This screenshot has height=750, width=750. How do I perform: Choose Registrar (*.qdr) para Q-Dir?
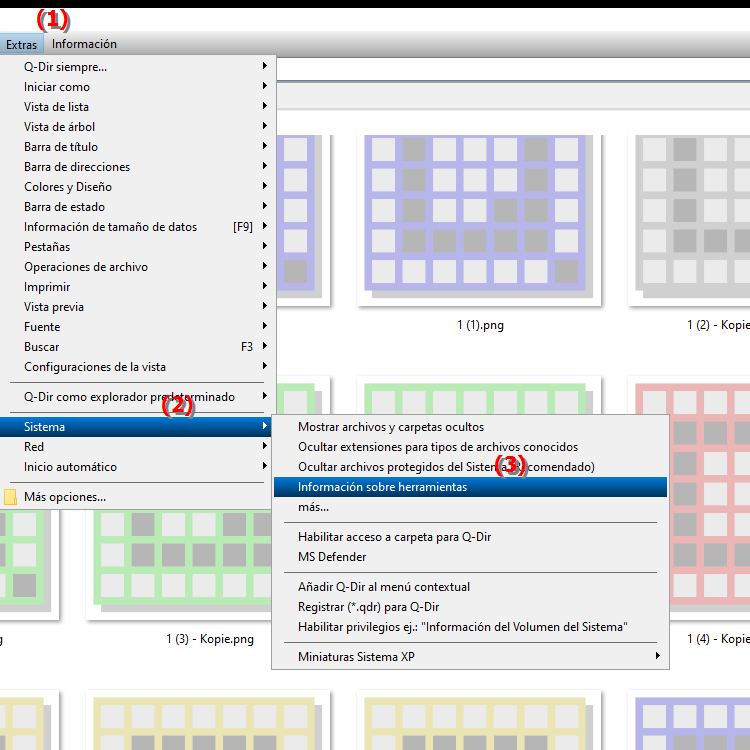[470, 607]
